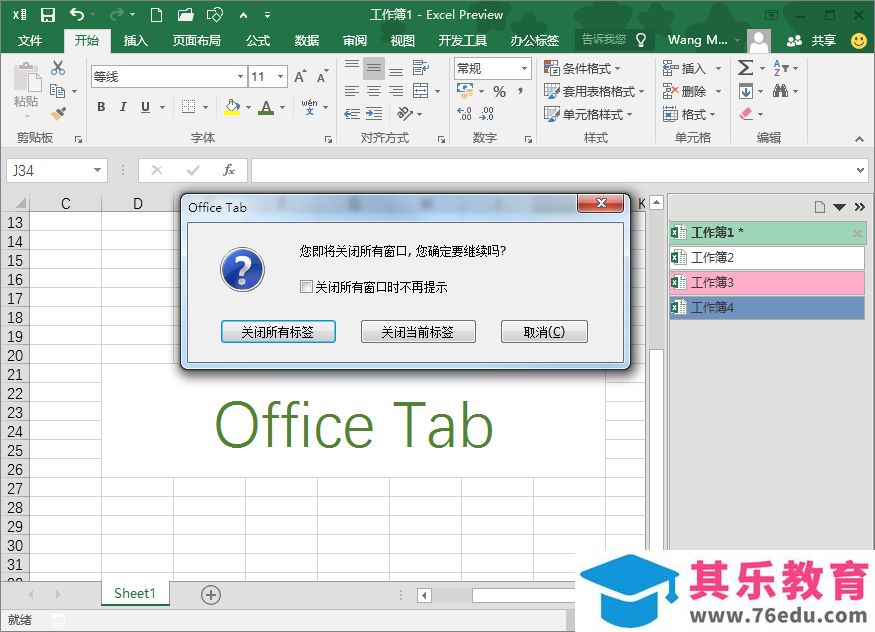This screenshot has width=875, height=632.
Task: Expand the formula bar chevron
Action: (860, 170)
